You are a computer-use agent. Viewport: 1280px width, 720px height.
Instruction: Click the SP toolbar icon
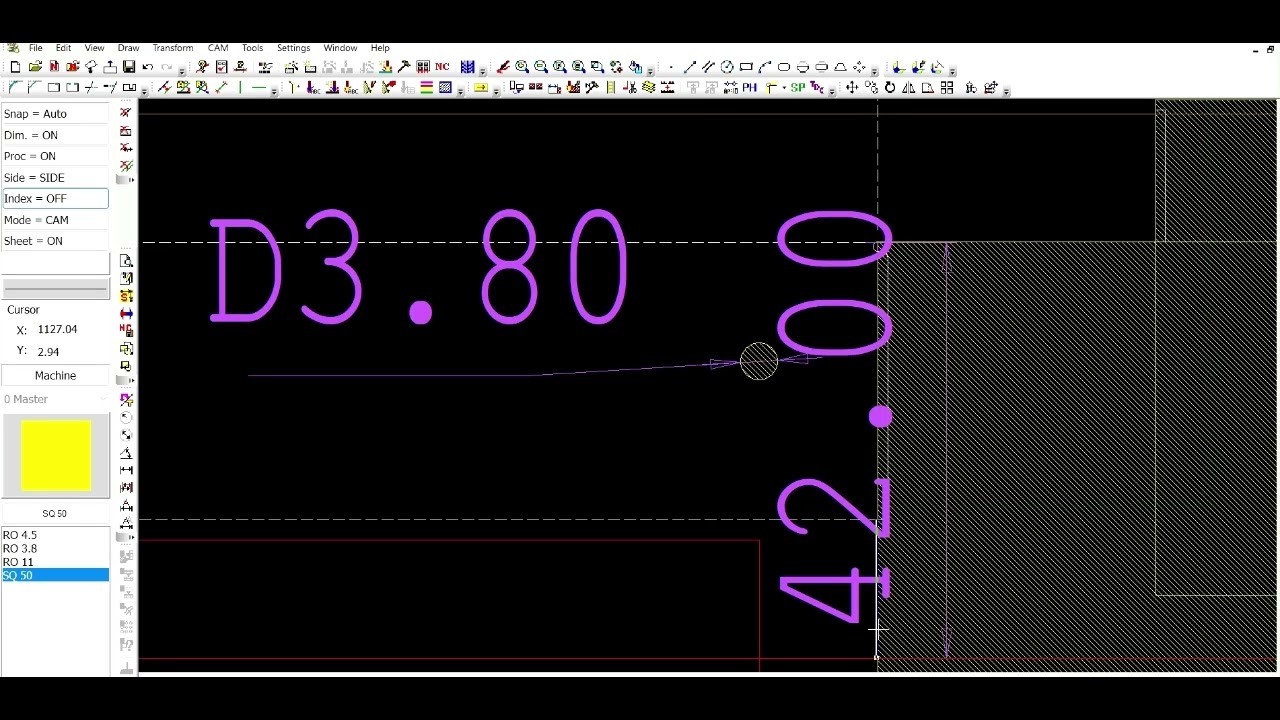pyautogui.click(x=797, y=88)
